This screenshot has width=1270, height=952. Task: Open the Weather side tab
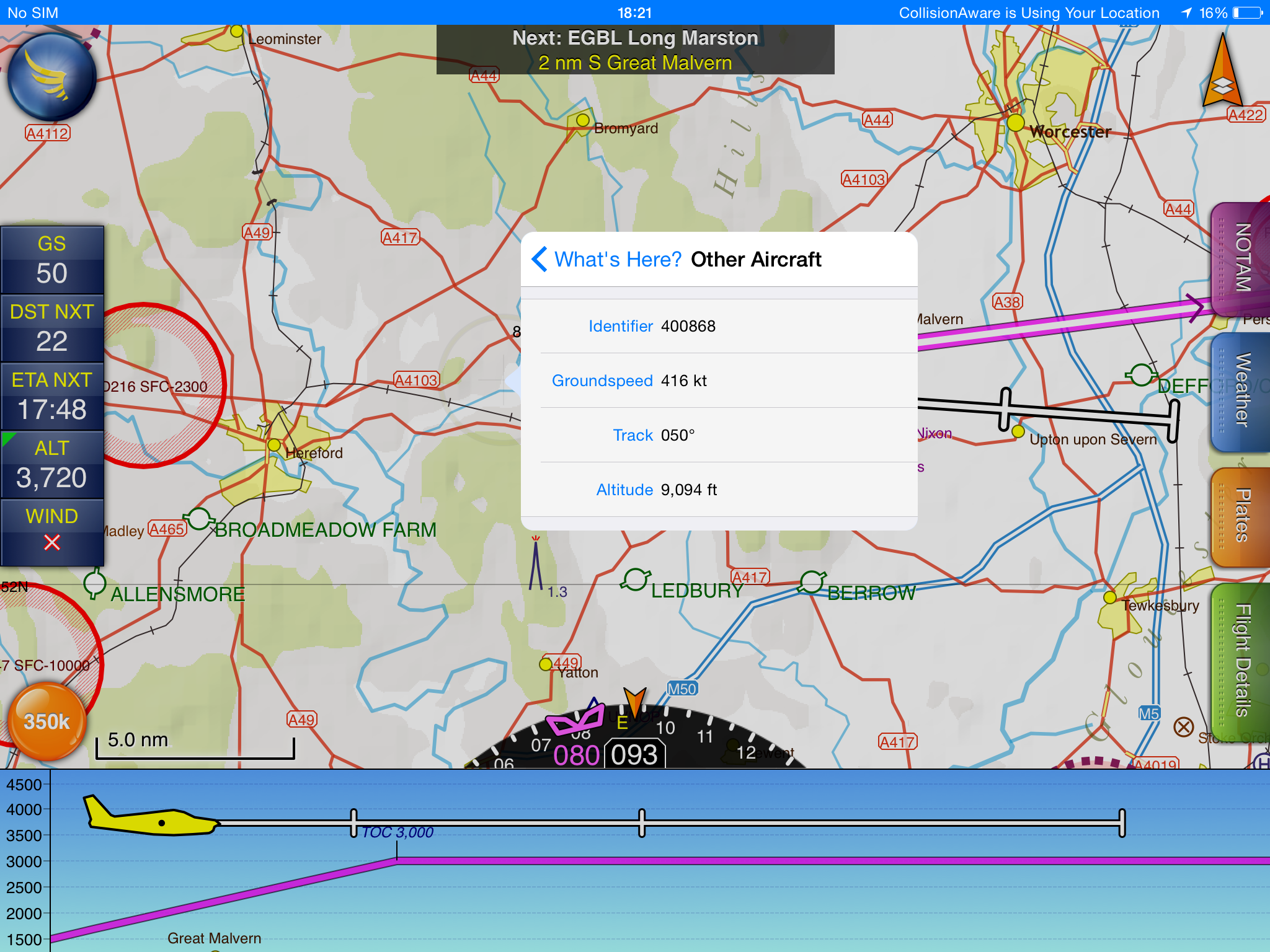pyautogui.click(x=1240, y=390)
